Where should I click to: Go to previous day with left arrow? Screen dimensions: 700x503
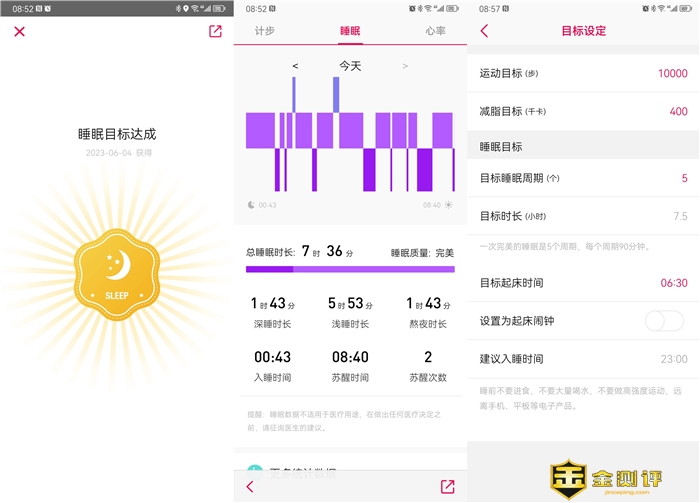click(x=295, y=66)
